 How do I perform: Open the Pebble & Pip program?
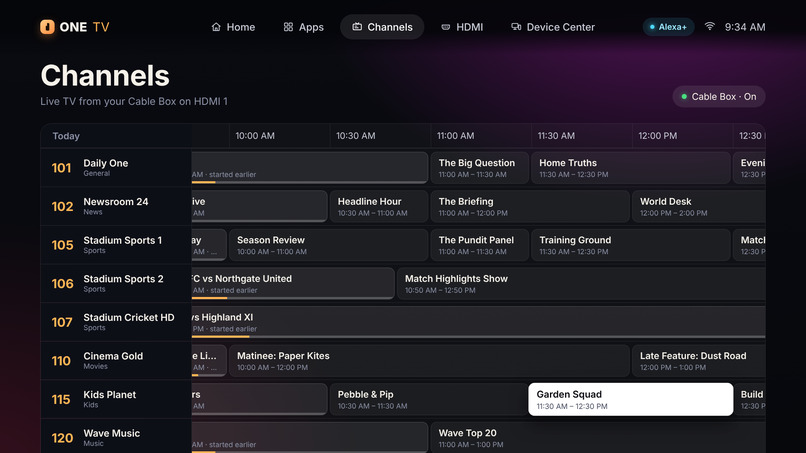click(429, 399)
